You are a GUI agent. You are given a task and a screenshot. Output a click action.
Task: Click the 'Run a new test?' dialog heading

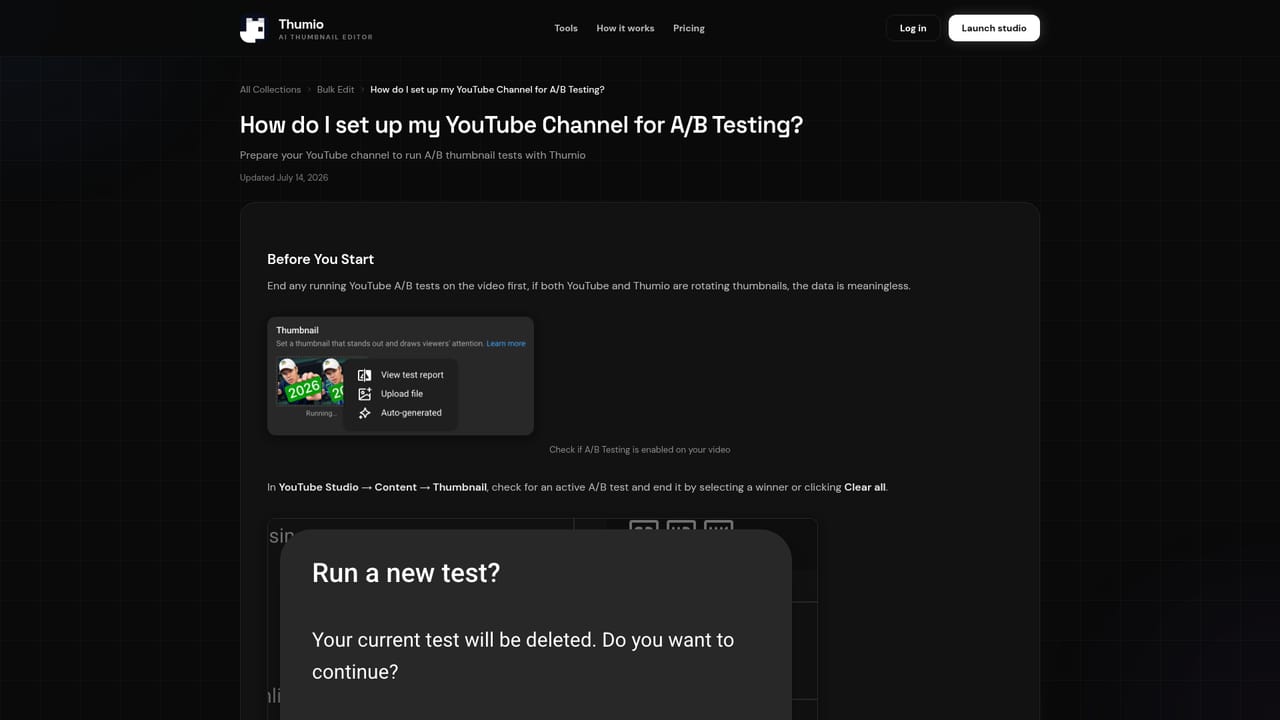point(406,573)
